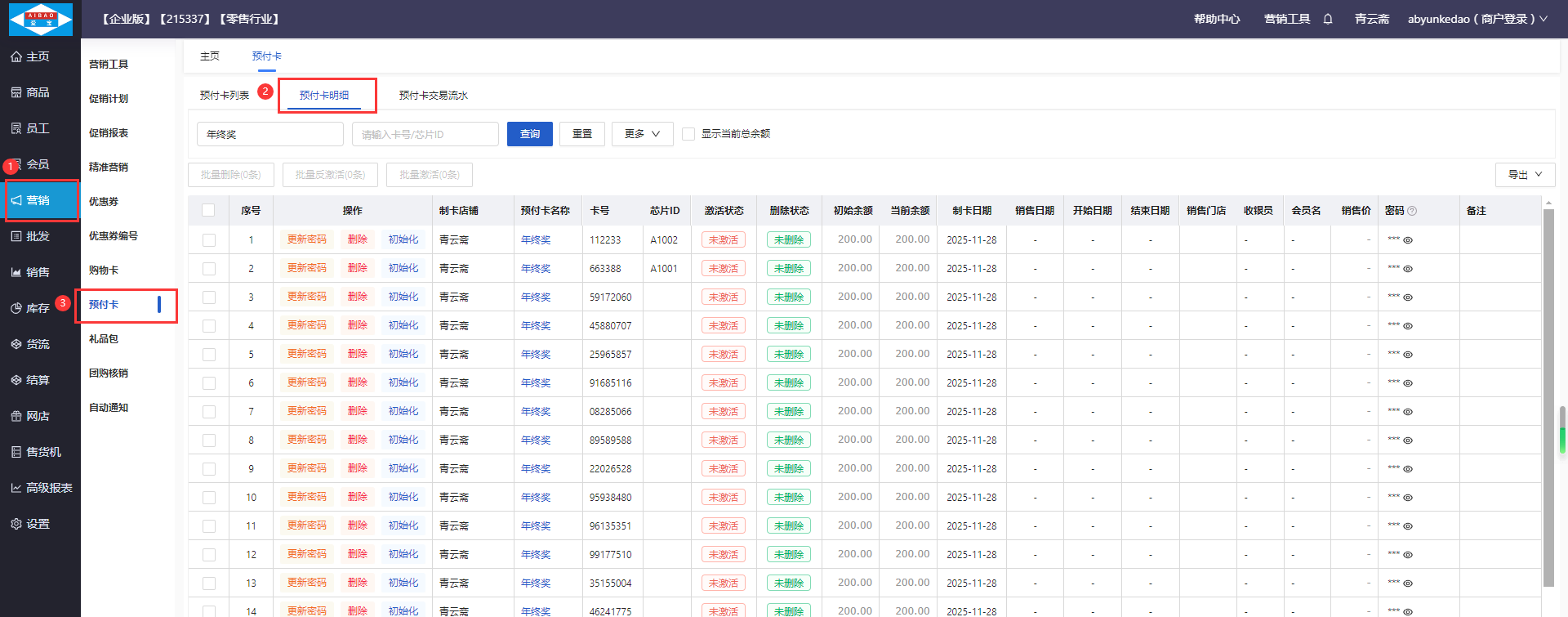
Task: Tick the select-all checkbox in table header
Action: 208,211
